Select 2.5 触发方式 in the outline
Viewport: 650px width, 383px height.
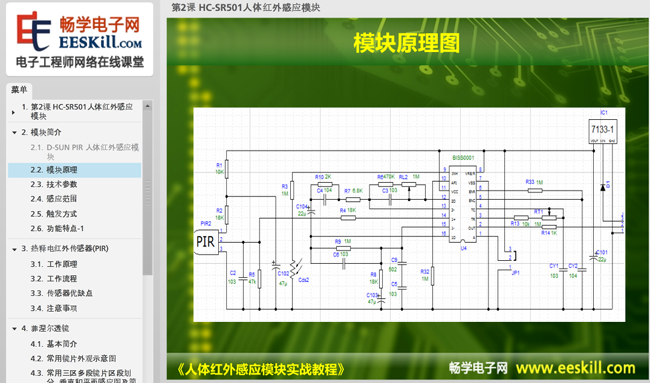pos(54,214)
